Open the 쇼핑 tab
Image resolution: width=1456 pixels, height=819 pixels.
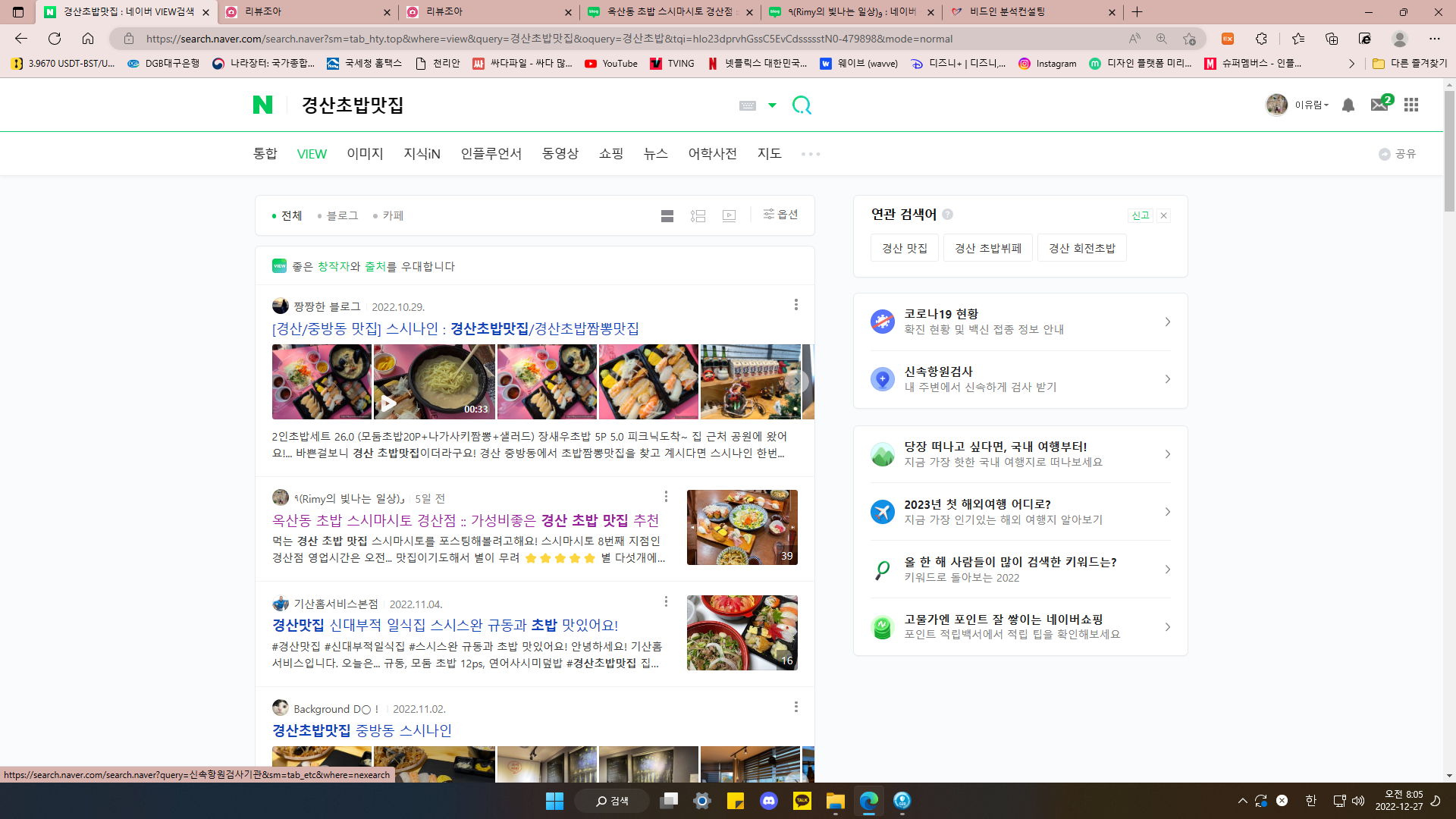(611, 154)
